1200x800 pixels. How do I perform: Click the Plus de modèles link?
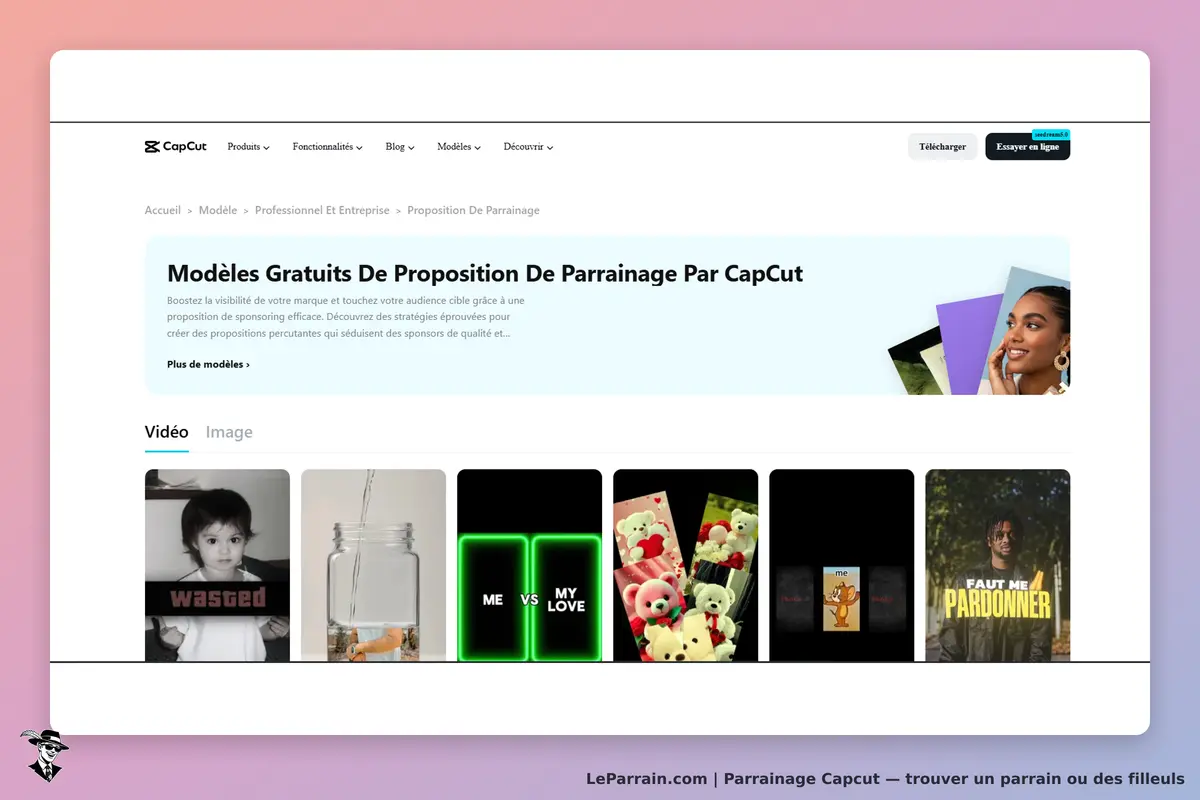coord(208,365)
